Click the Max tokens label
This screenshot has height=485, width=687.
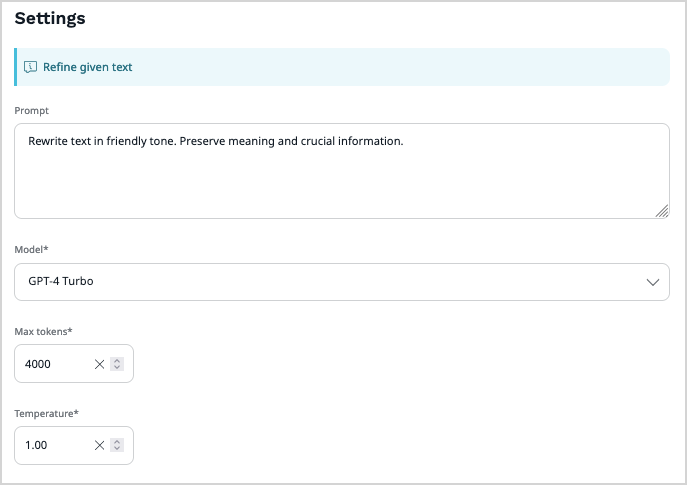click(x=43, y=330)
